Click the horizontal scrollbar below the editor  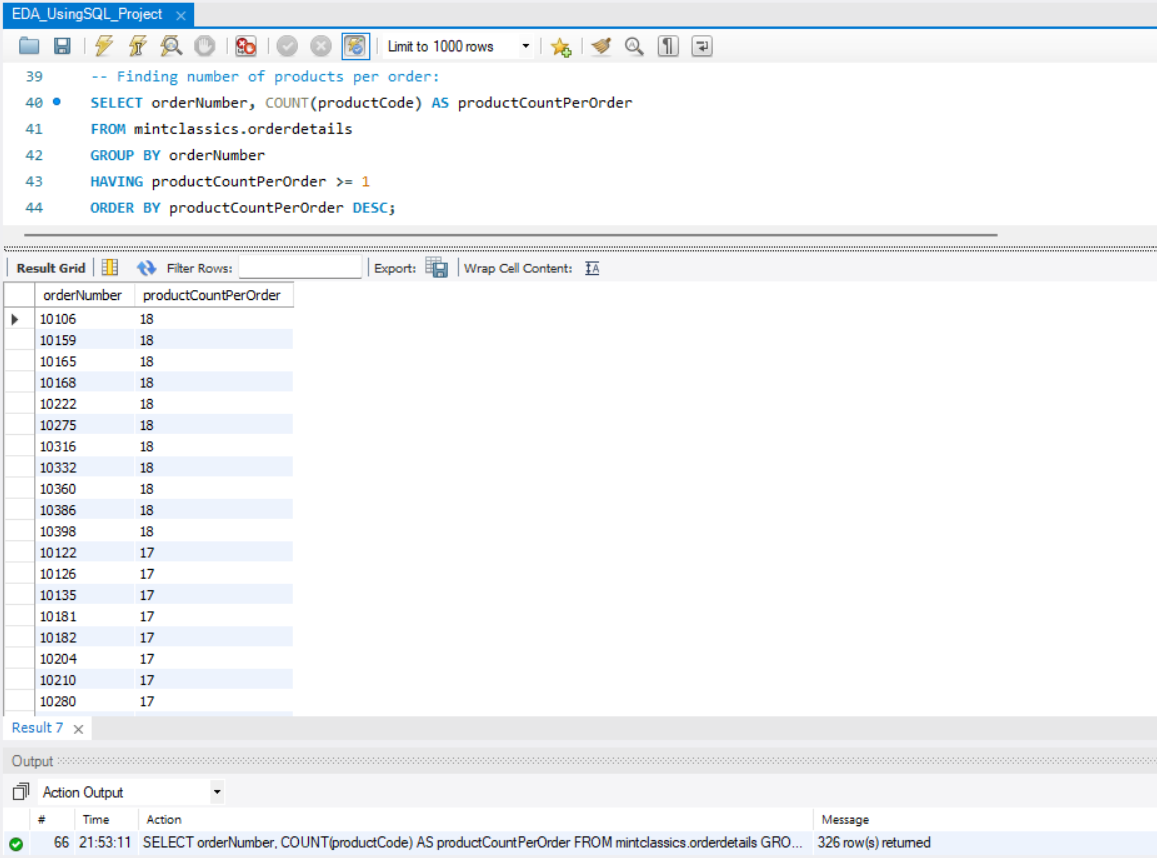(511, 235)
